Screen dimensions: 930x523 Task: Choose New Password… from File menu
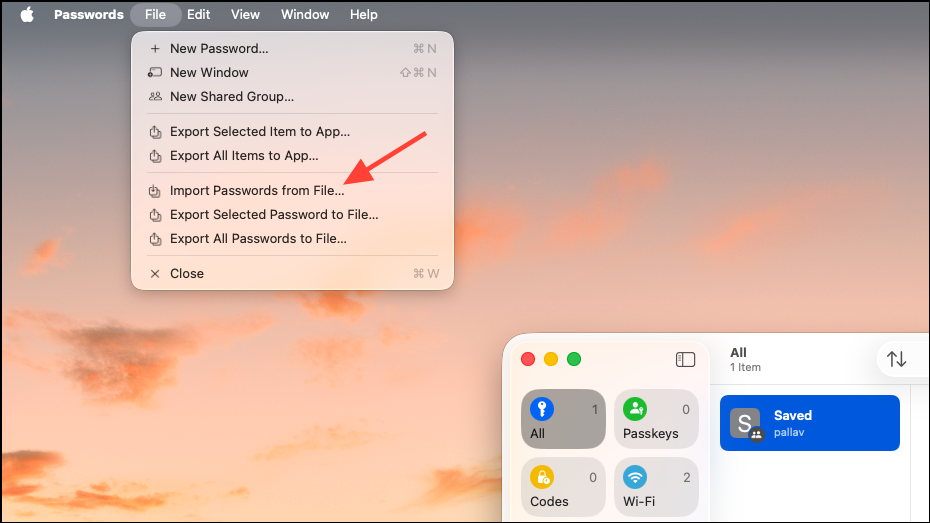pyautogui.click(x=292, y=49)
